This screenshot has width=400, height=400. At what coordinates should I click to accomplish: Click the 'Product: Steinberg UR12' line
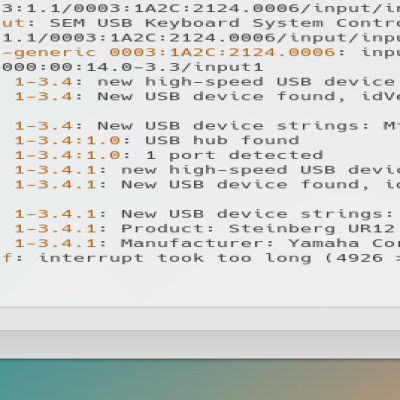(205, 228)
